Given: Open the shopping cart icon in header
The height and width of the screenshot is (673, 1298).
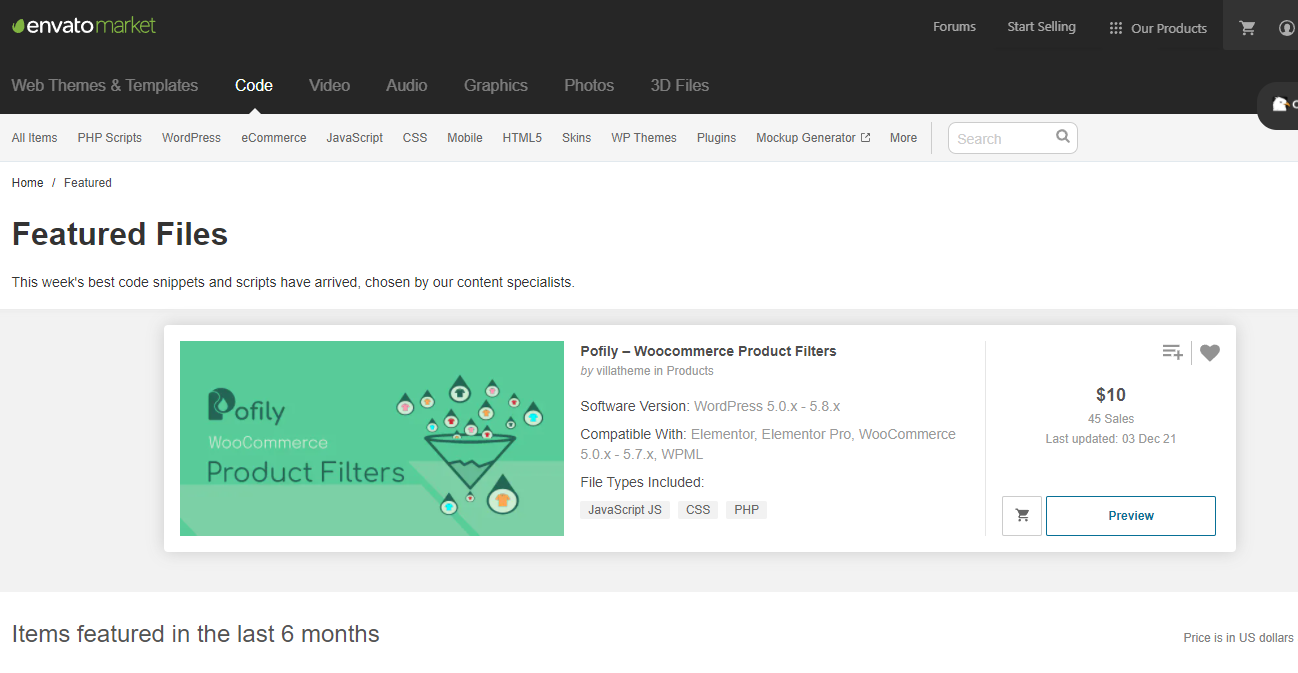Looking at the screenshot, I should click(x=1247, y=28).
